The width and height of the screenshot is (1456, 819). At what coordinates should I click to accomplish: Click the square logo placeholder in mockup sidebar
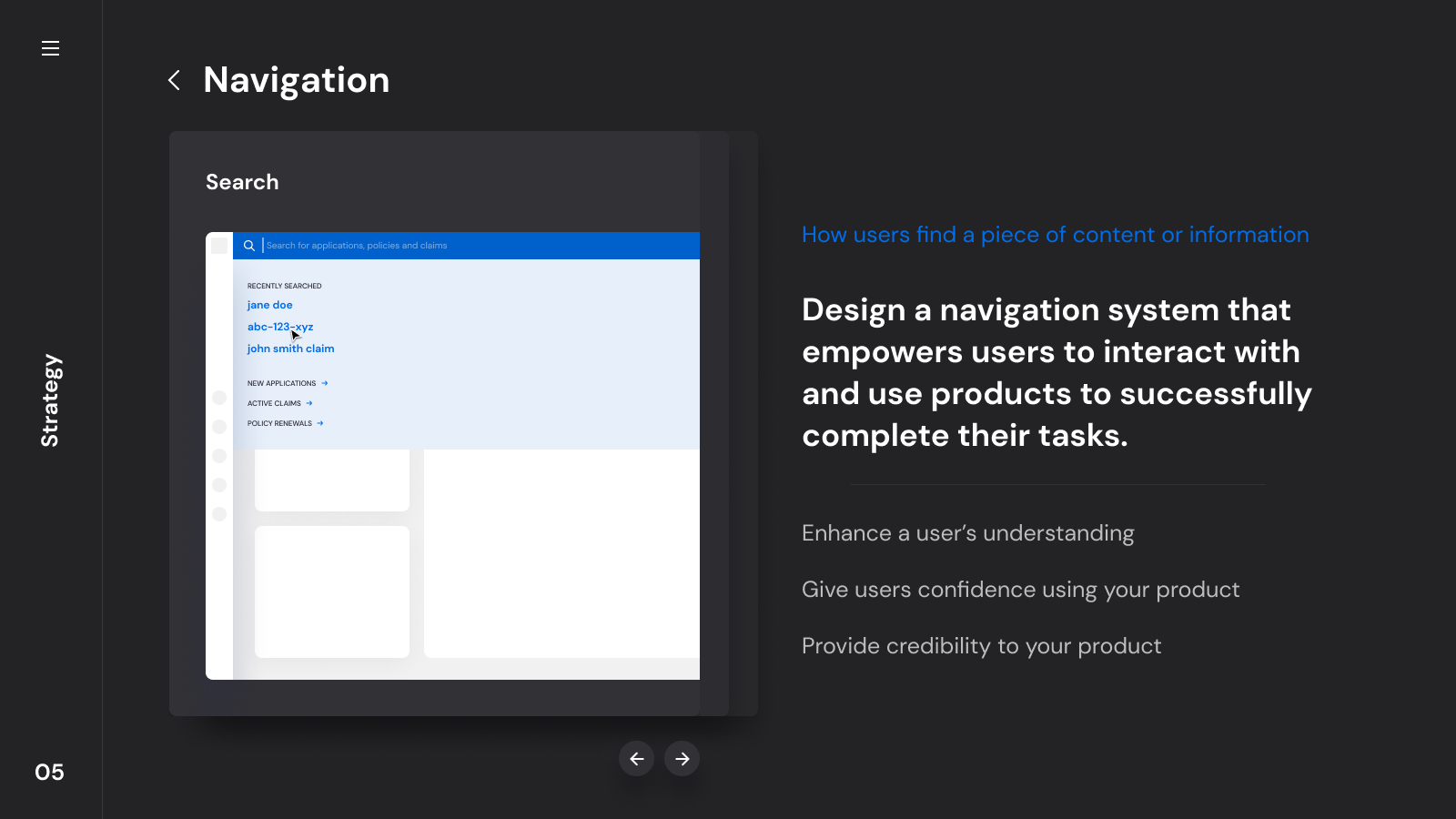[x=219, y=246]
